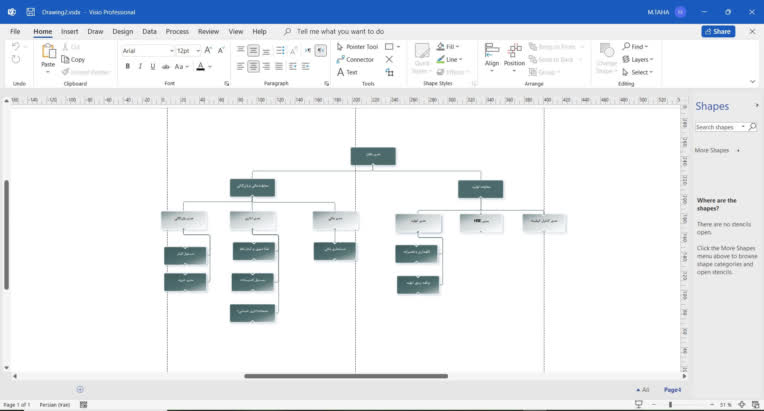The image size is (764, 411).
Task: Click the connection point X tool
Action: pyautogui.click(x=389, y=59)
